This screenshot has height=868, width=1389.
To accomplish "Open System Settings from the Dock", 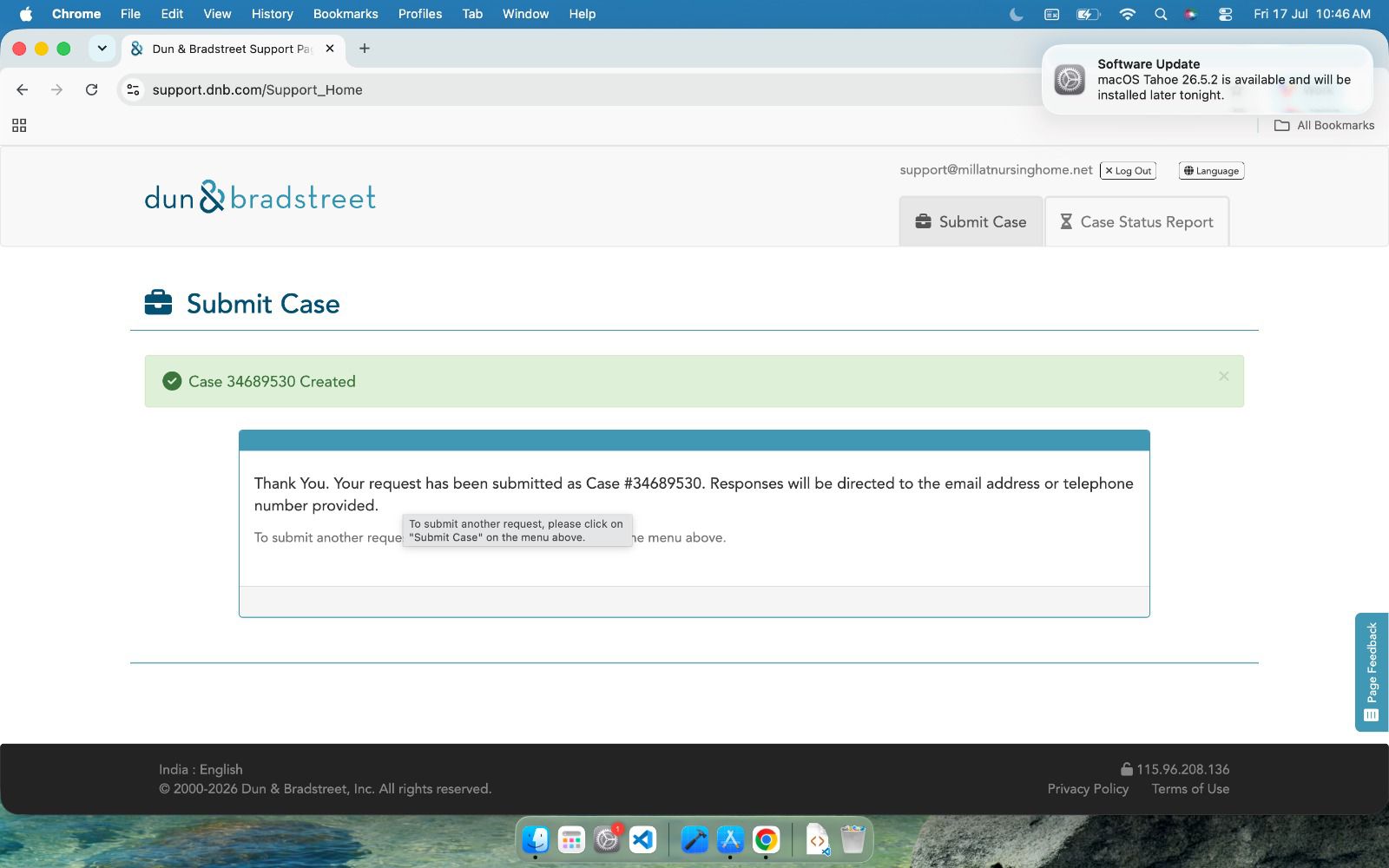I will (x=607, y=839).
